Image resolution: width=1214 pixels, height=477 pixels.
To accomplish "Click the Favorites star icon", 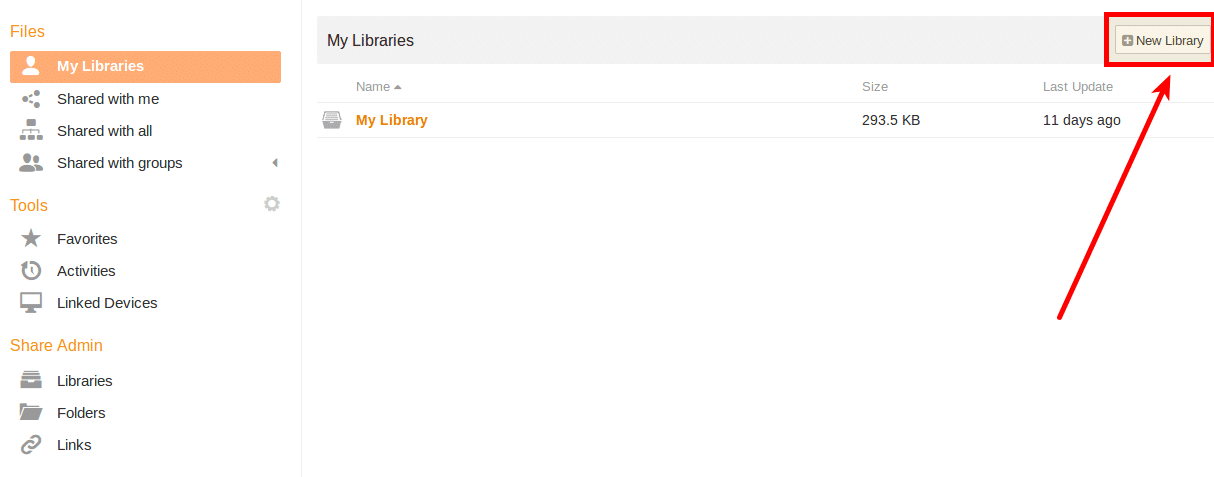I will [x=31, y=239].
